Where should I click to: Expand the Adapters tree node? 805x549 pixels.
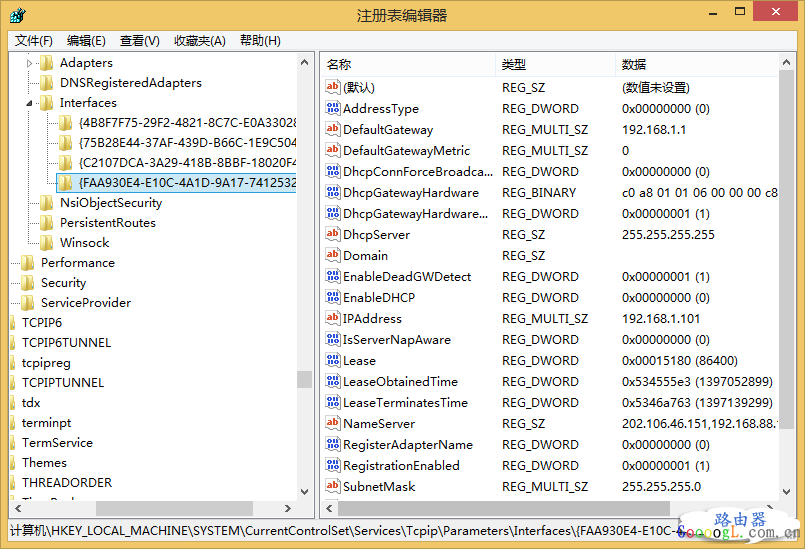click(x=30, y=63)
